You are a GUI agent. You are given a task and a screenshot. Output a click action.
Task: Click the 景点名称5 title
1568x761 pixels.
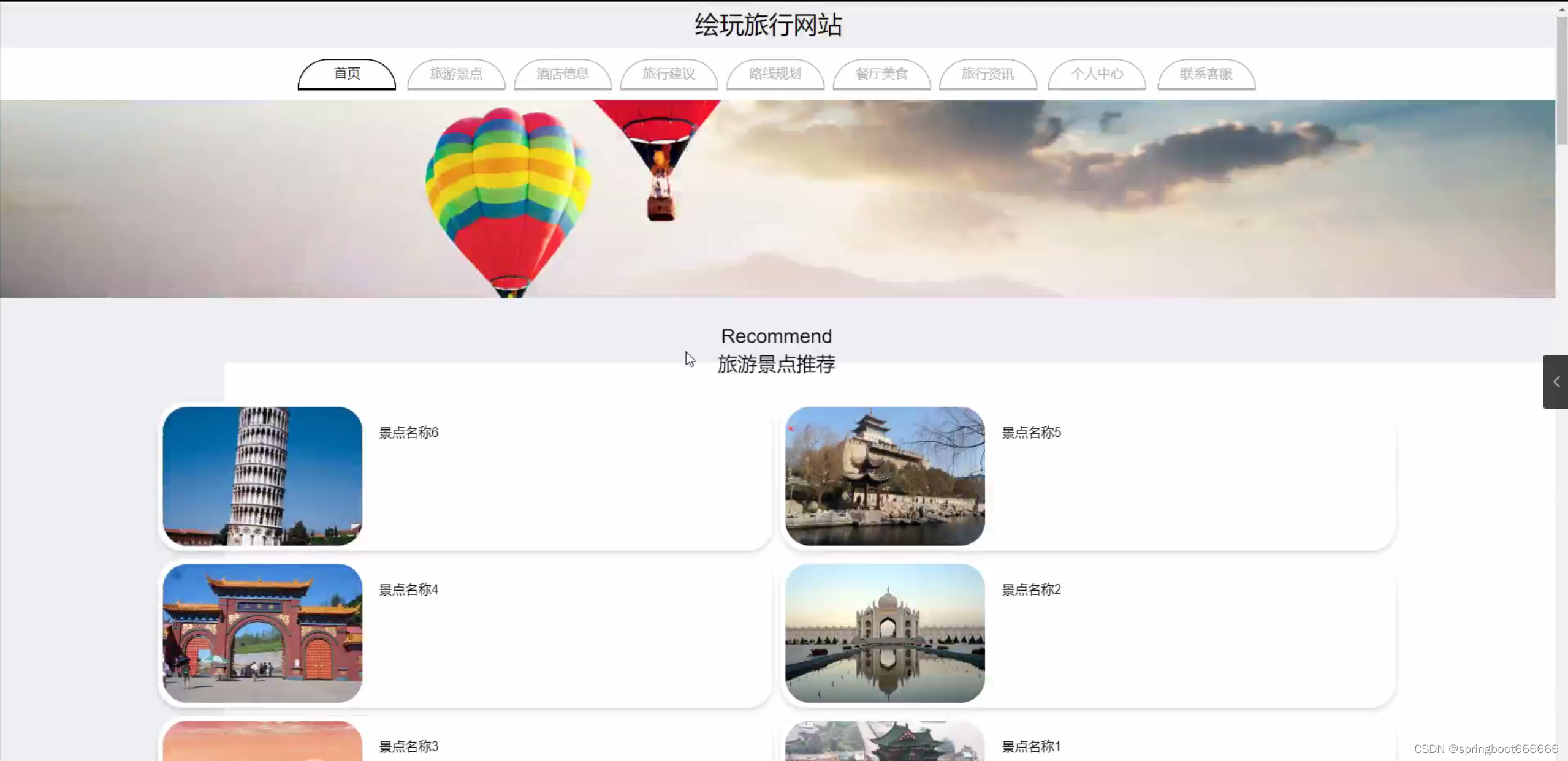pos(1031,433)
